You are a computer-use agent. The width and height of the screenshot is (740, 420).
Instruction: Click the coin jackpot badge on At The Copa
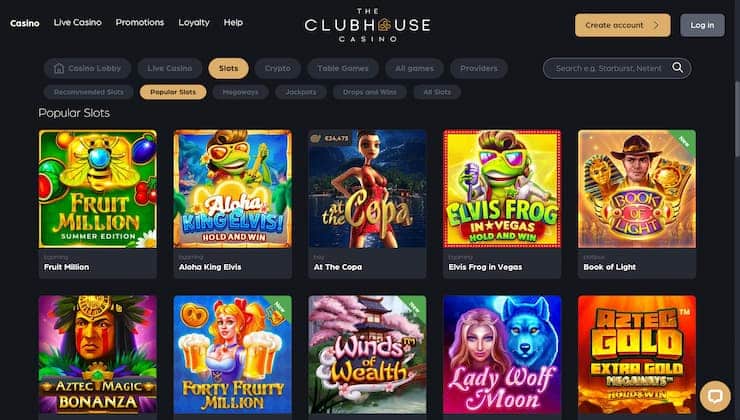330,139
